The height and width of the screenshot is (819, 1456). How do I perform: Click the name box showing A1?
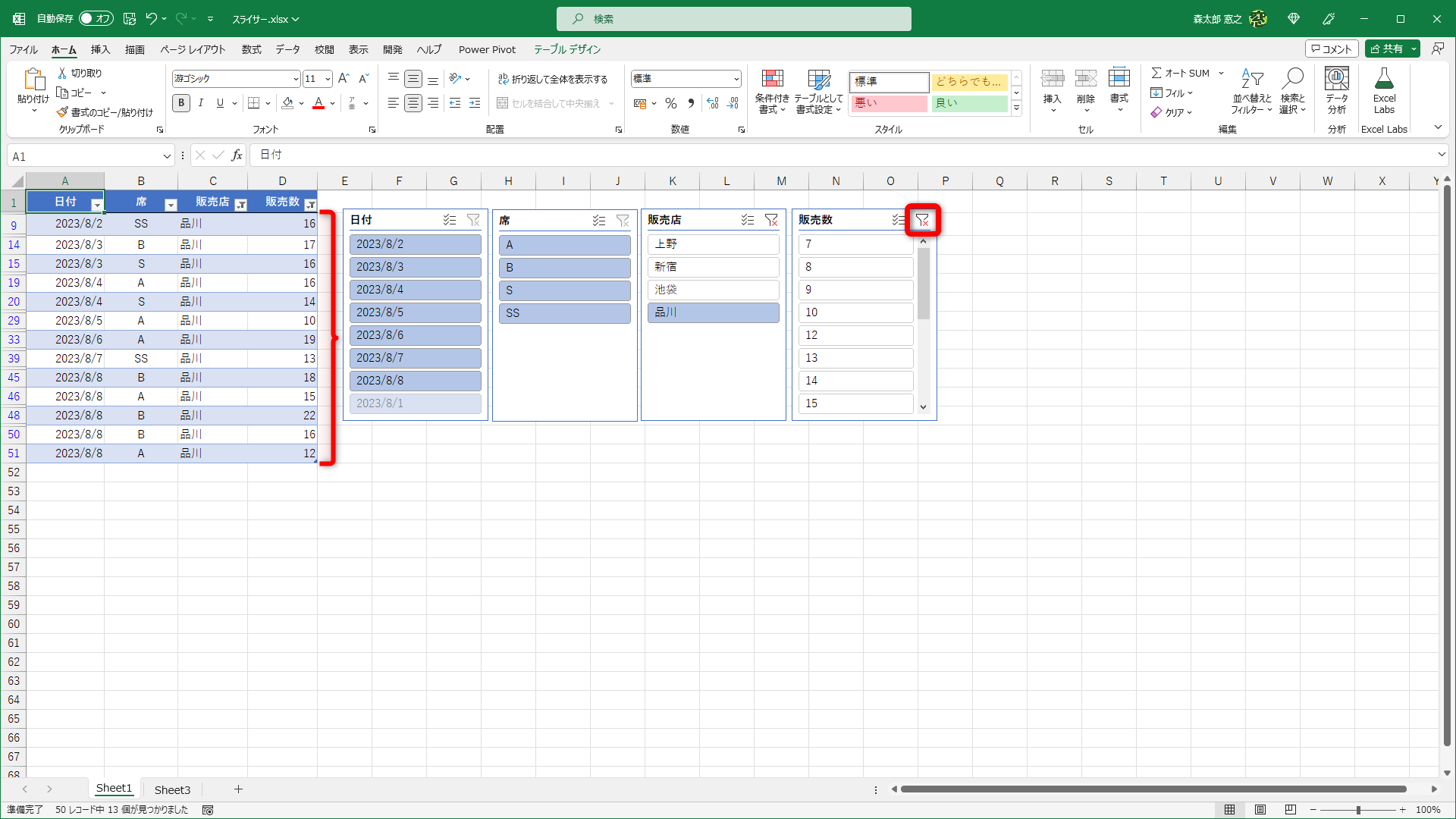[83, 156]
